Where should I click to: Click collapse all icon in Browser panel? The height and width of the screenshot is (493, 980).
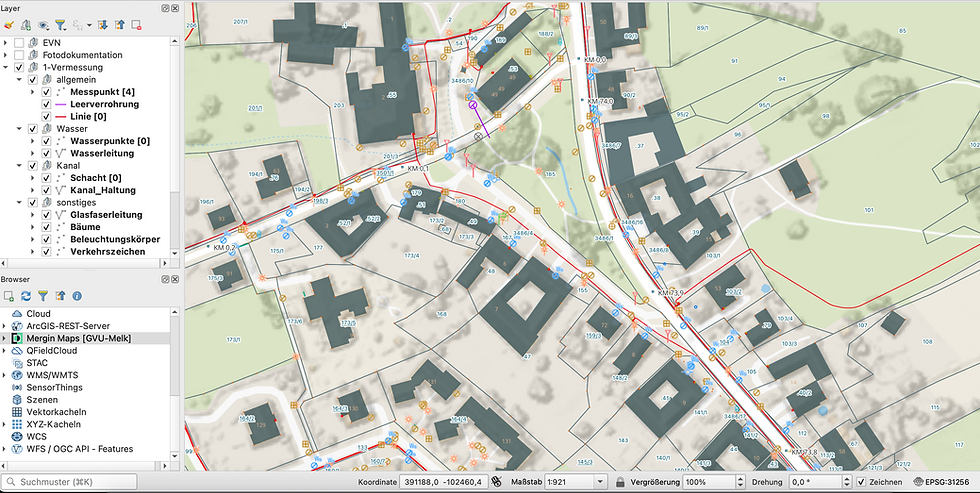[60, 296]
